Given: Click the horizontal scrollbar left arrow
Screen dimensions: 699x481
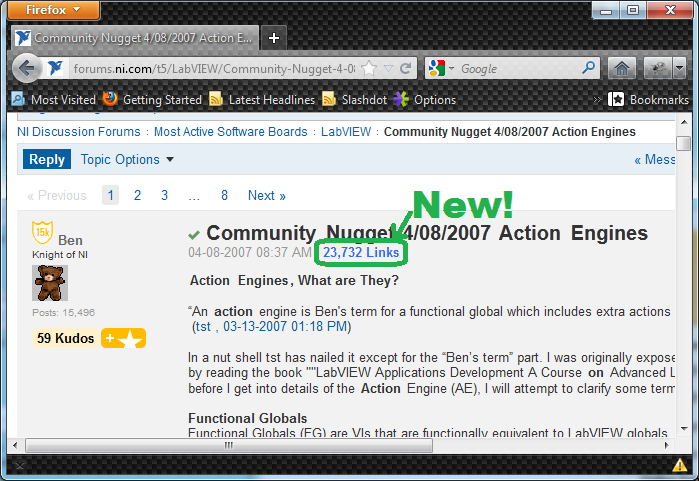Looking at the screenshot, I should pos(15,445).
